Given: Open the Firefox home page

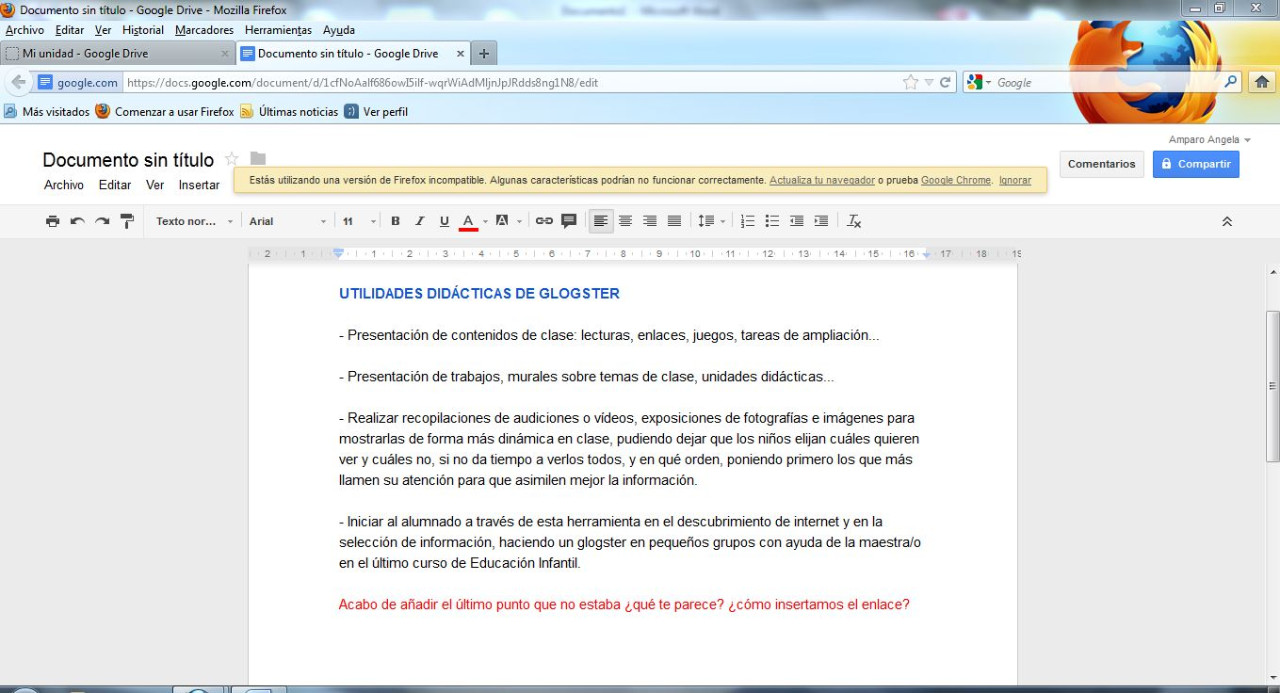Looking at the screenshot, I should click(1261, 82).
